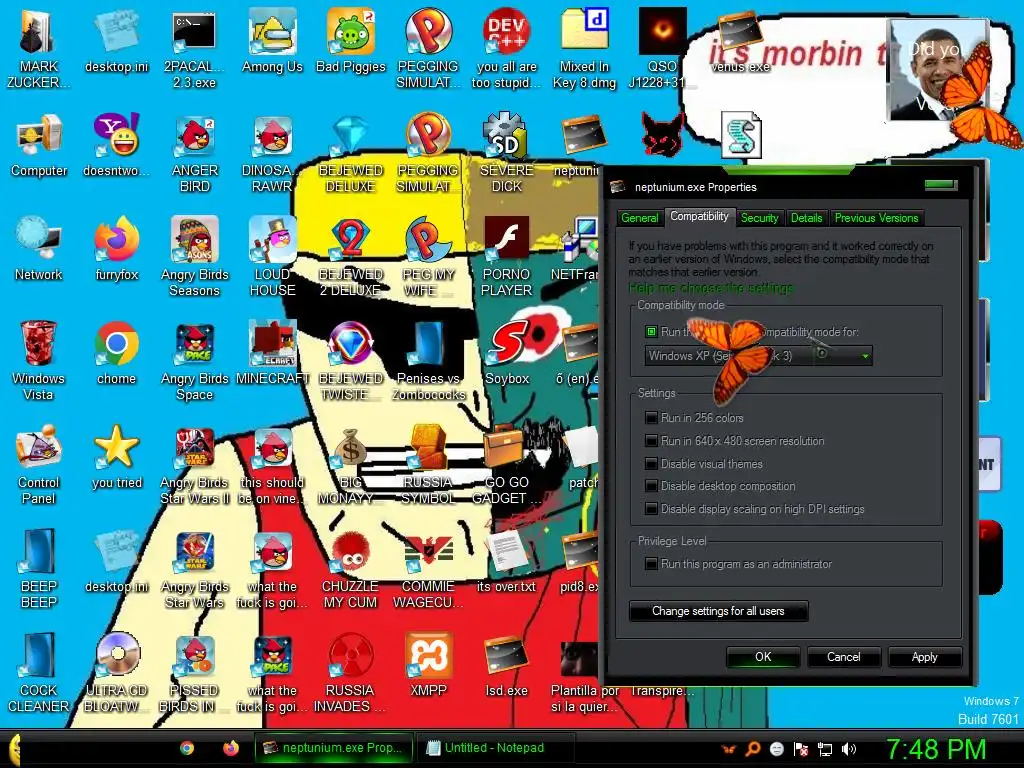Select the PORNO PLAYER Flash icon
Screen dimensions: 1024x768
(507, 257)
